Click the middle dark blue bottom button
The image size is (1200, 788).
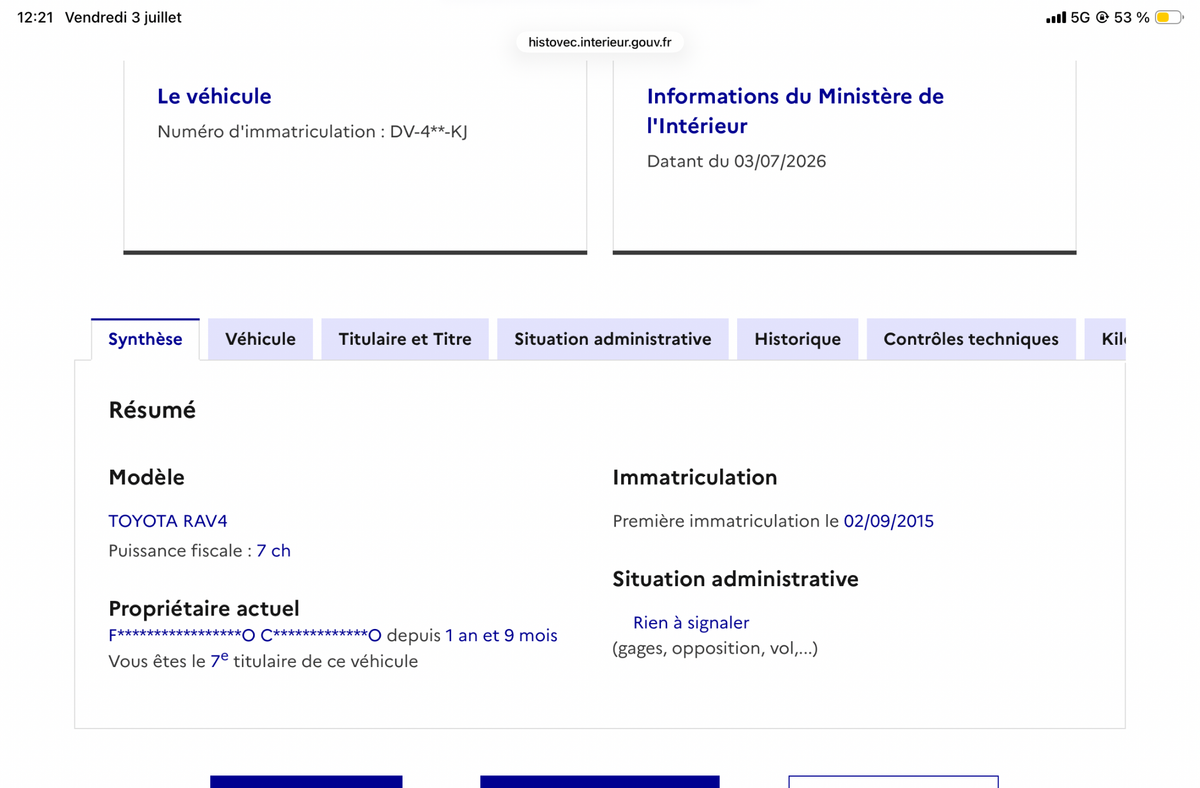(x=600, y=781)
